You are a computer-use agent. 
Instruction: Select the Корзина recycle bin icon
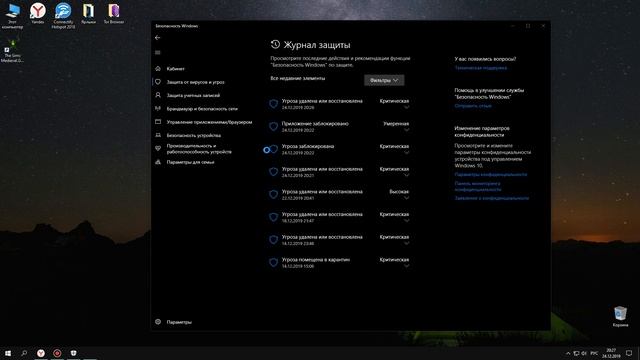620,317
